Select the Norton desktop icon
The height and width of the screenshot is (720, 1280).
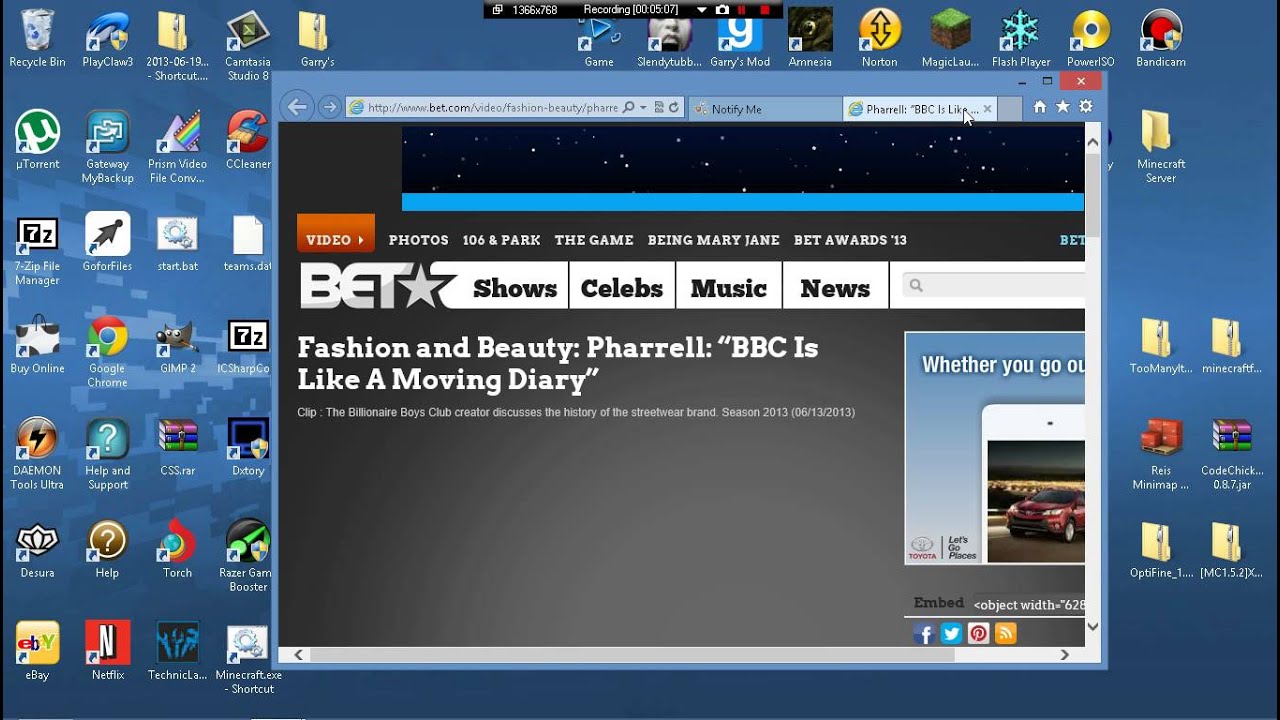[880, 38]
